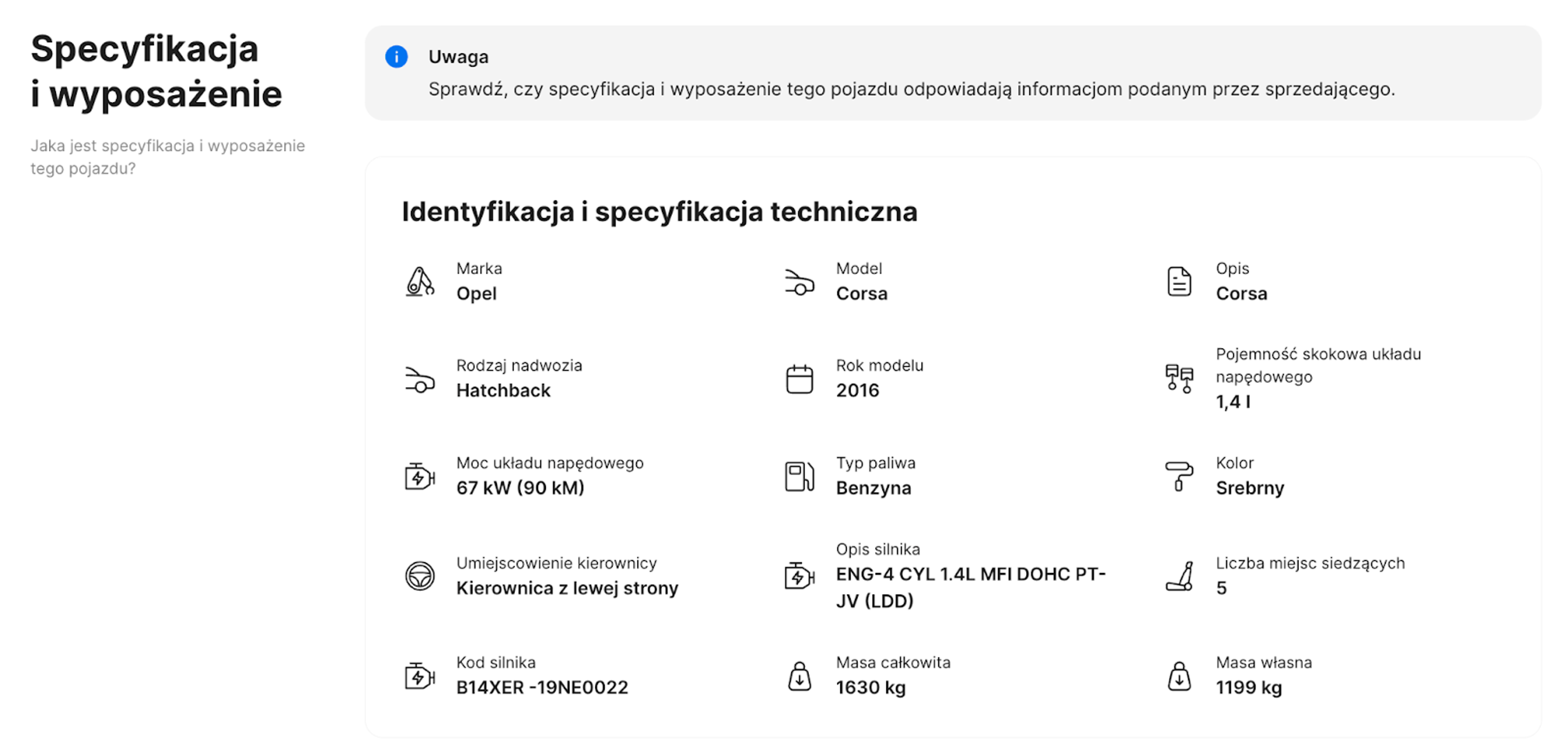Click the 'Corsa' value under Model
1568x755 pixels.
861,293
